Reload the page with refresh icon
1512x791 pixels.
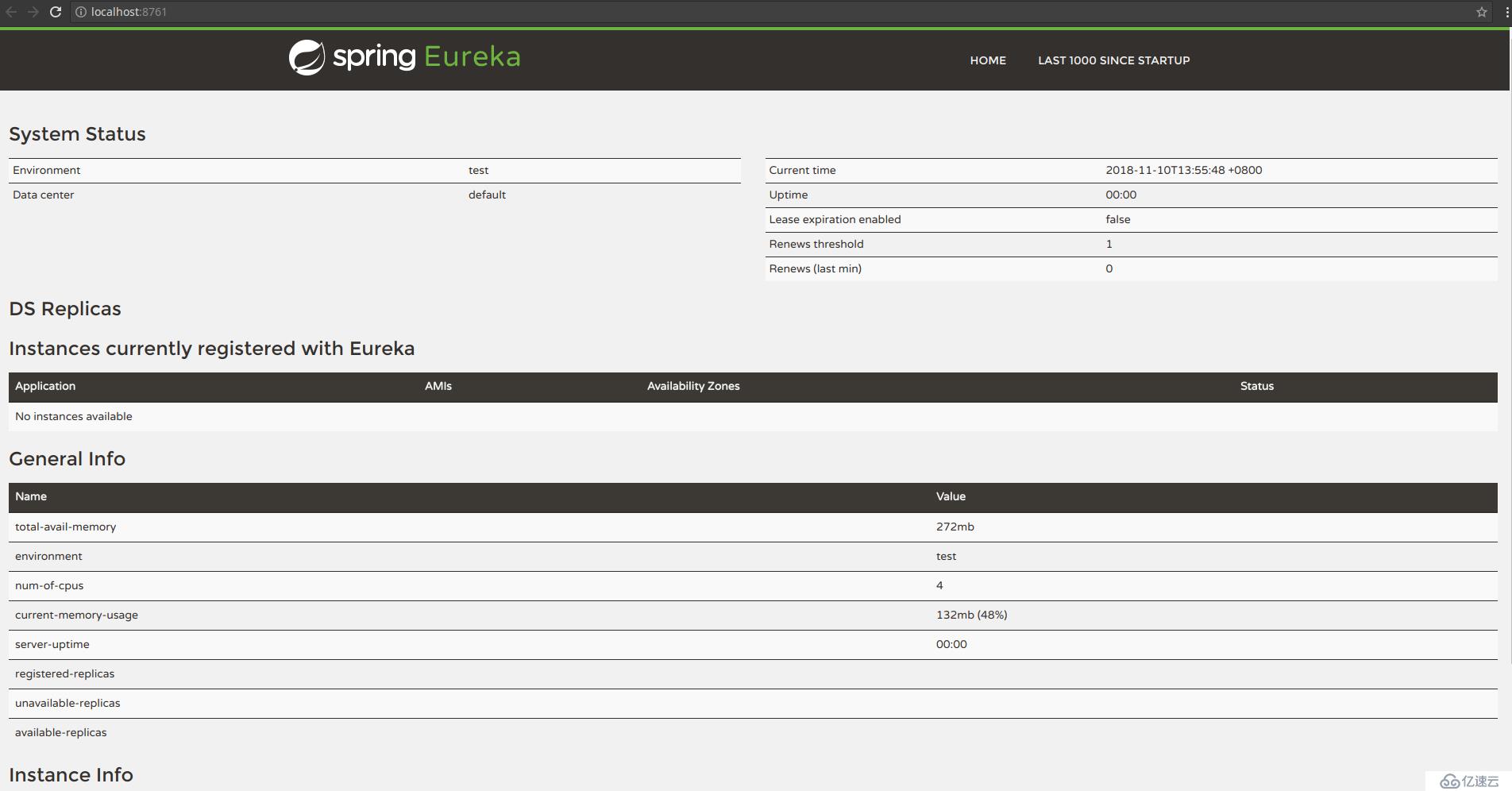(x=56, y=12)
